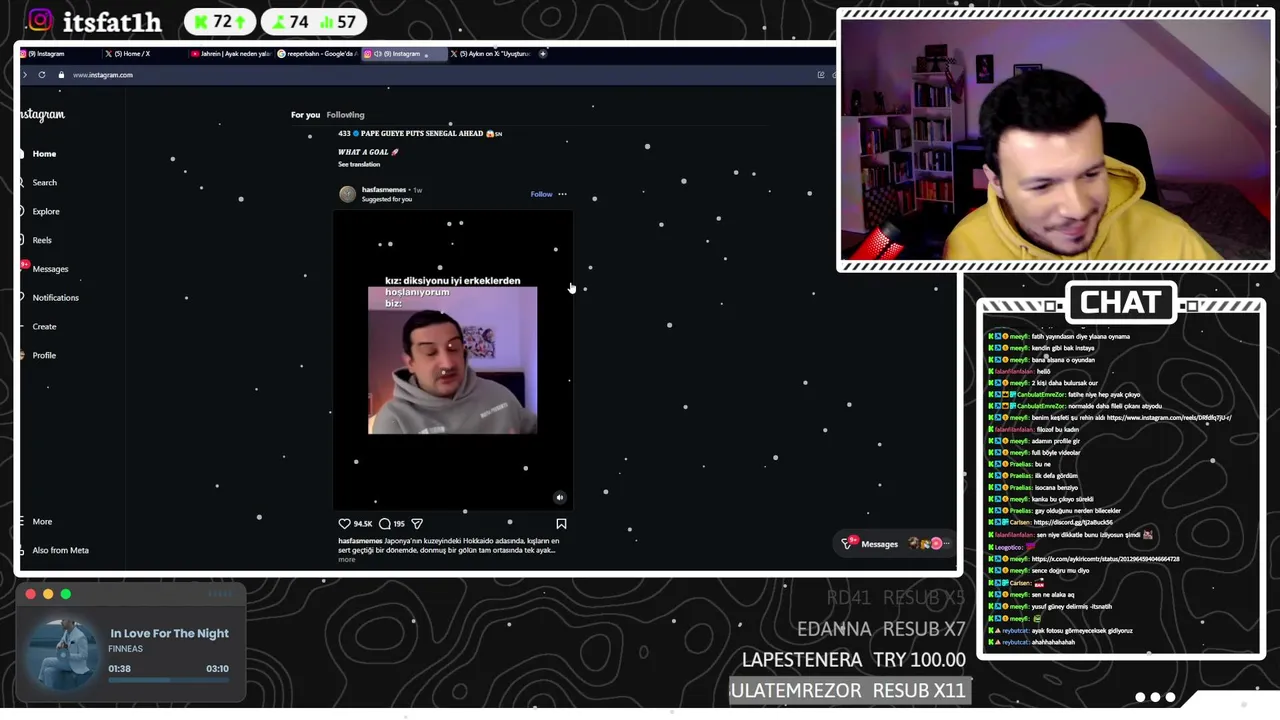Play the hasfasmemes reel video
1280x720 pixels.
(452, 360)
